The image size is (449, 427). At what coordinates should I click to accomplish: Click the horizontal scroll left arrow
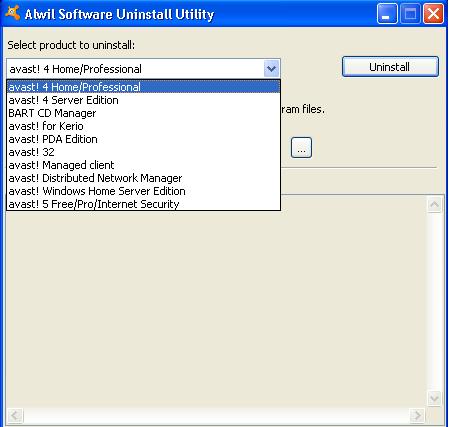click(15, 415)
